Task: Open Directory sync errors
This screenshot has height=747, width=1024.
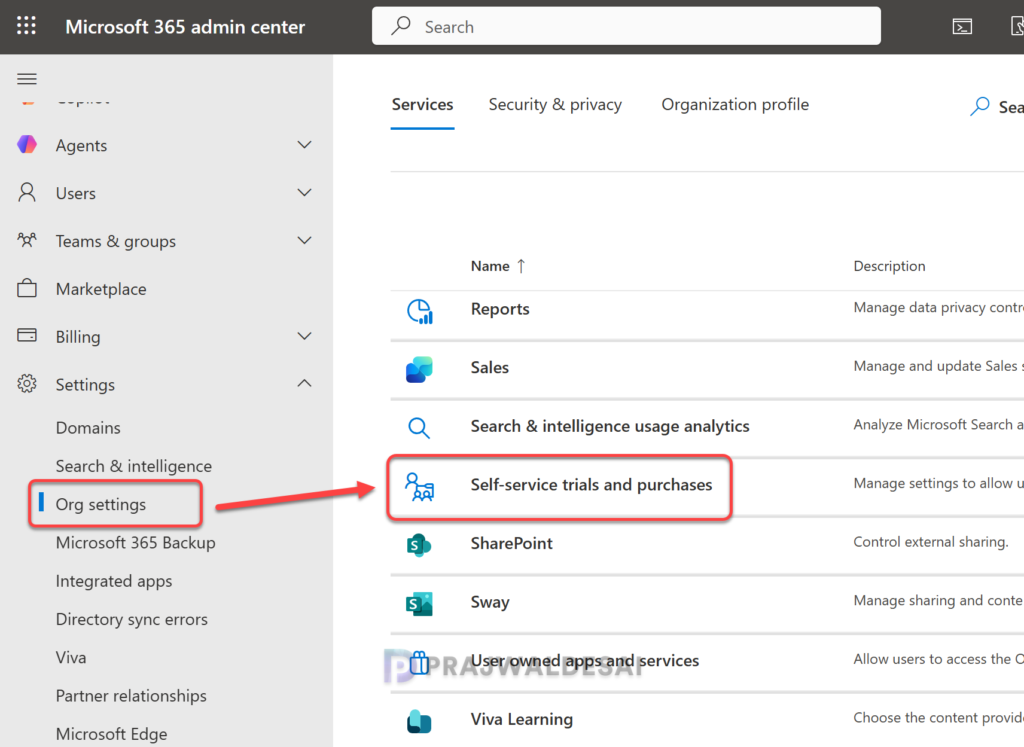Action: click(131, 619)
